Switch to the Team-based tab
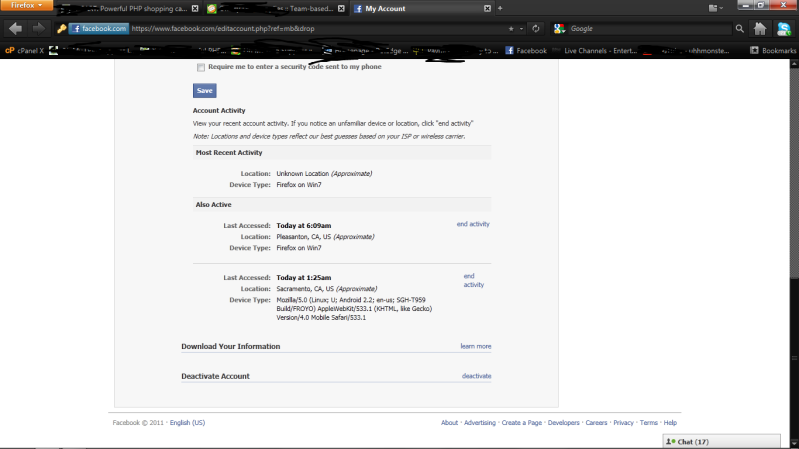The width and height of the screenshot is (799, 449). (277, 9)
